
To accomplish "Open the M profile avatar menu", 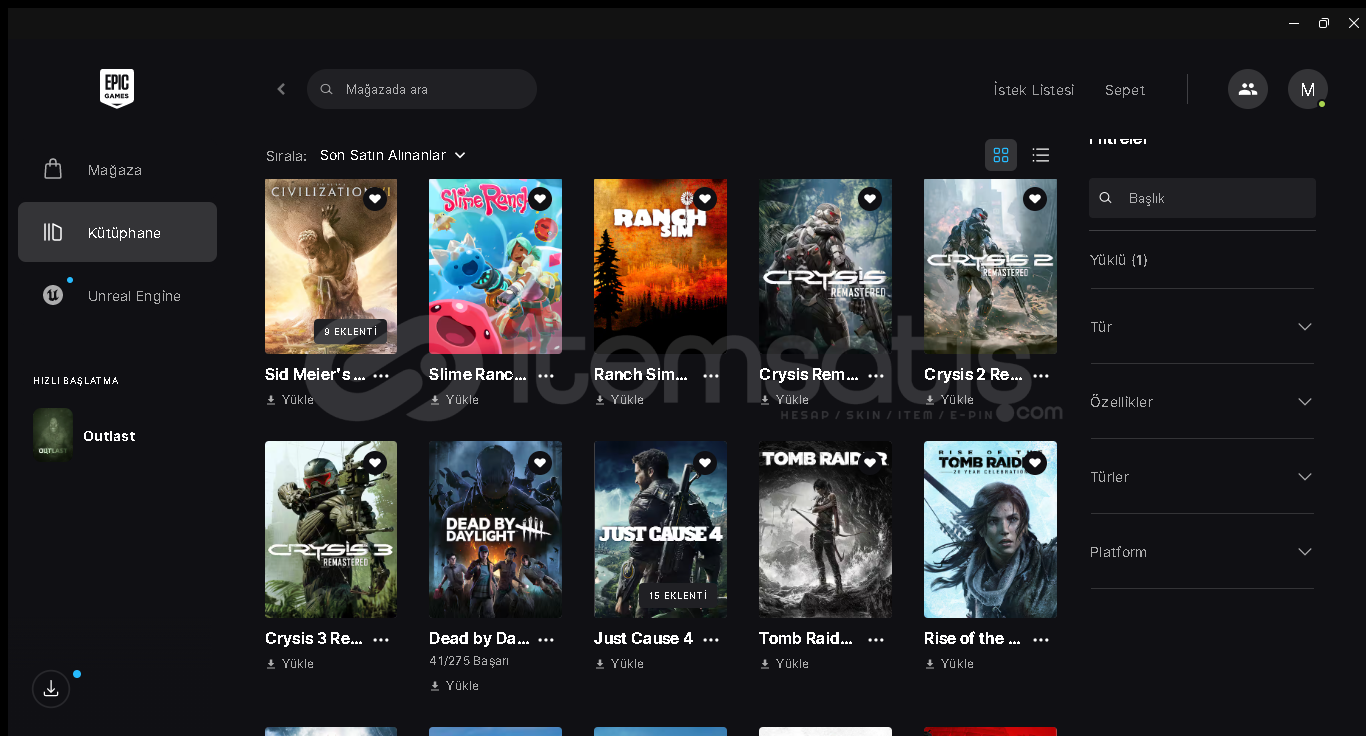I will click(x=1308, y=89).
